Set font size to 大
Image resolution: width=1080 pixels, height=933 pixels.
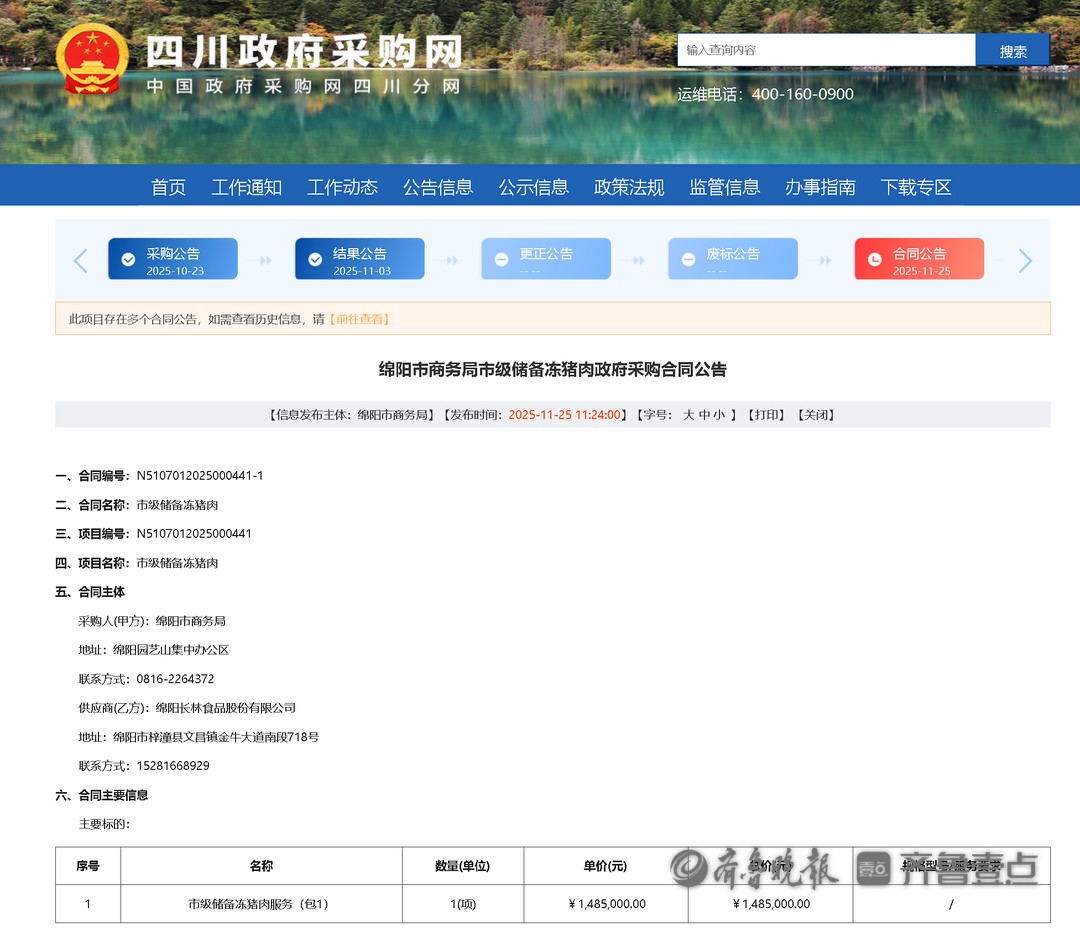[x=689, y=415]
